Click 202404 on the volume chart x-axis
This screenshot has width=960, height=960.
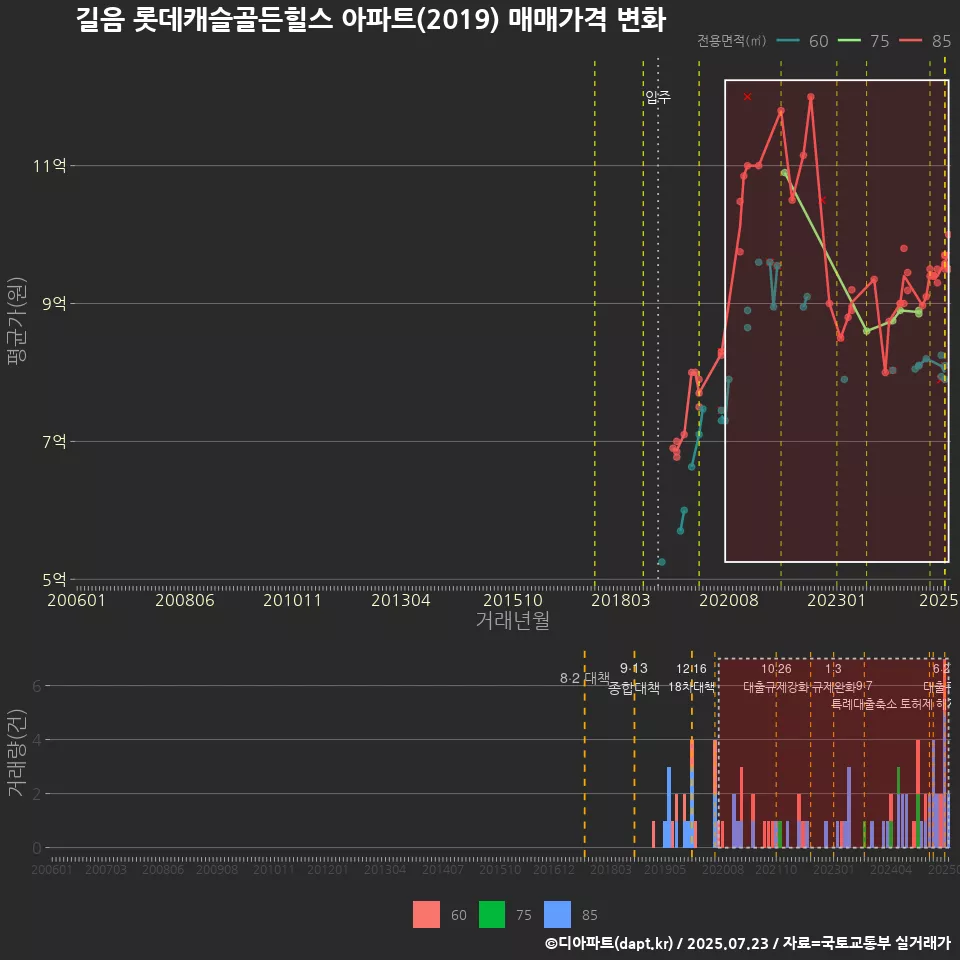[x=891, y=869]
